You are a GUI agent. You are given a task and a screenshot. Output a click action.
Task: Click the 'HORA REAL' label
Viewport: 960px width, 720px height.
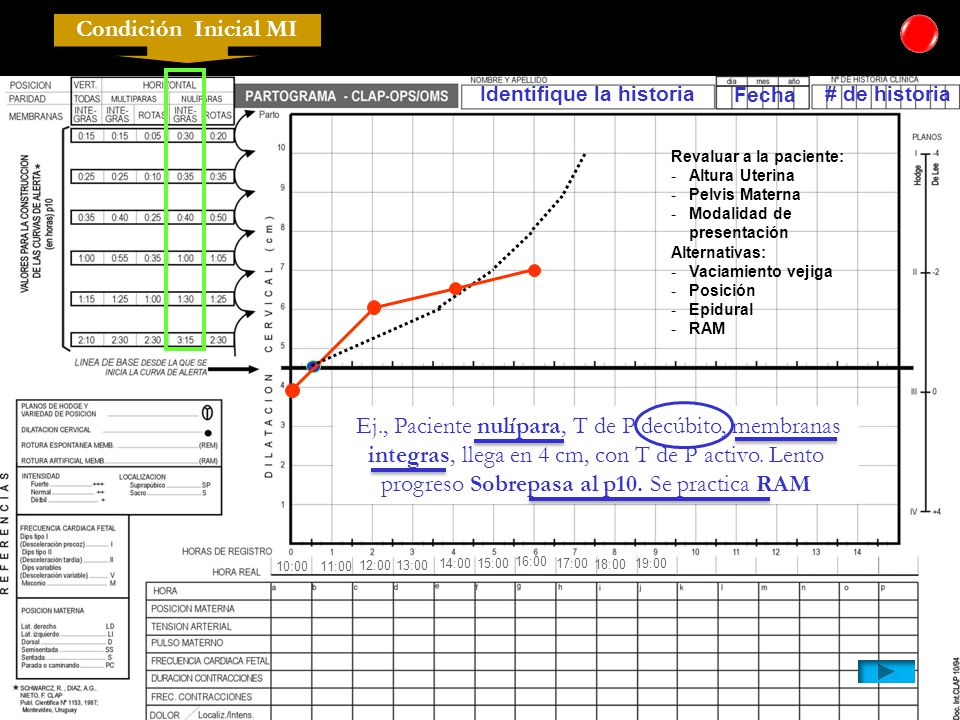click(236, 572)
